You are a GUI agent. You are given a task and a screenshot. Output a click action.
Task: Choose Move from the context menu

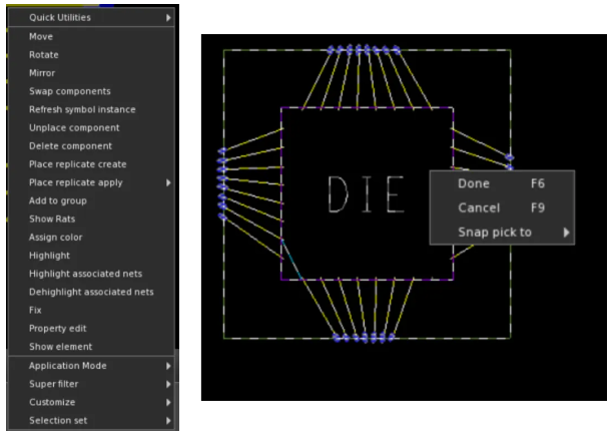(91, 37)
